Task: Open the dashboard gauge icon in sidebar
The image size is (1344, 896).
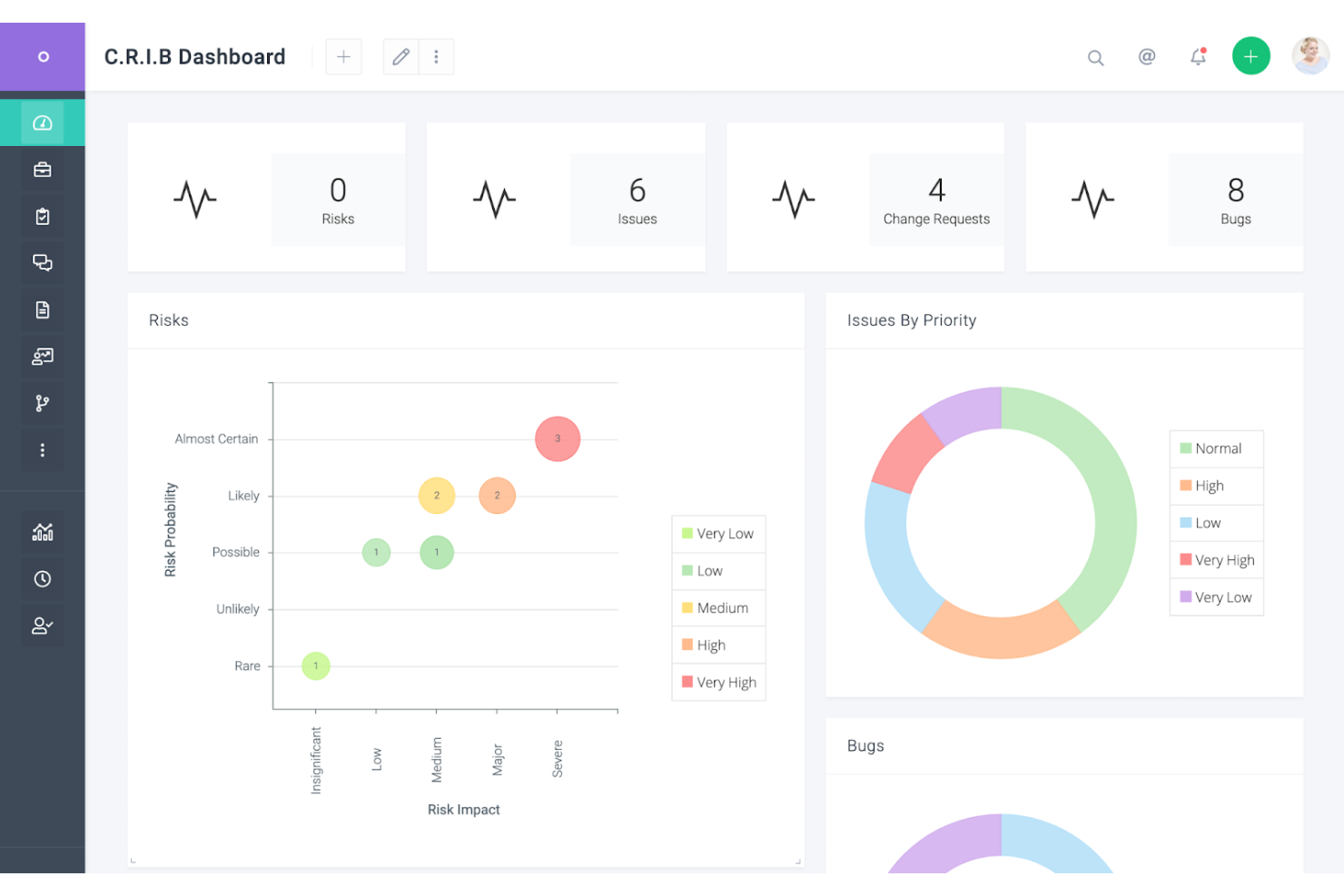Action: 43,123
